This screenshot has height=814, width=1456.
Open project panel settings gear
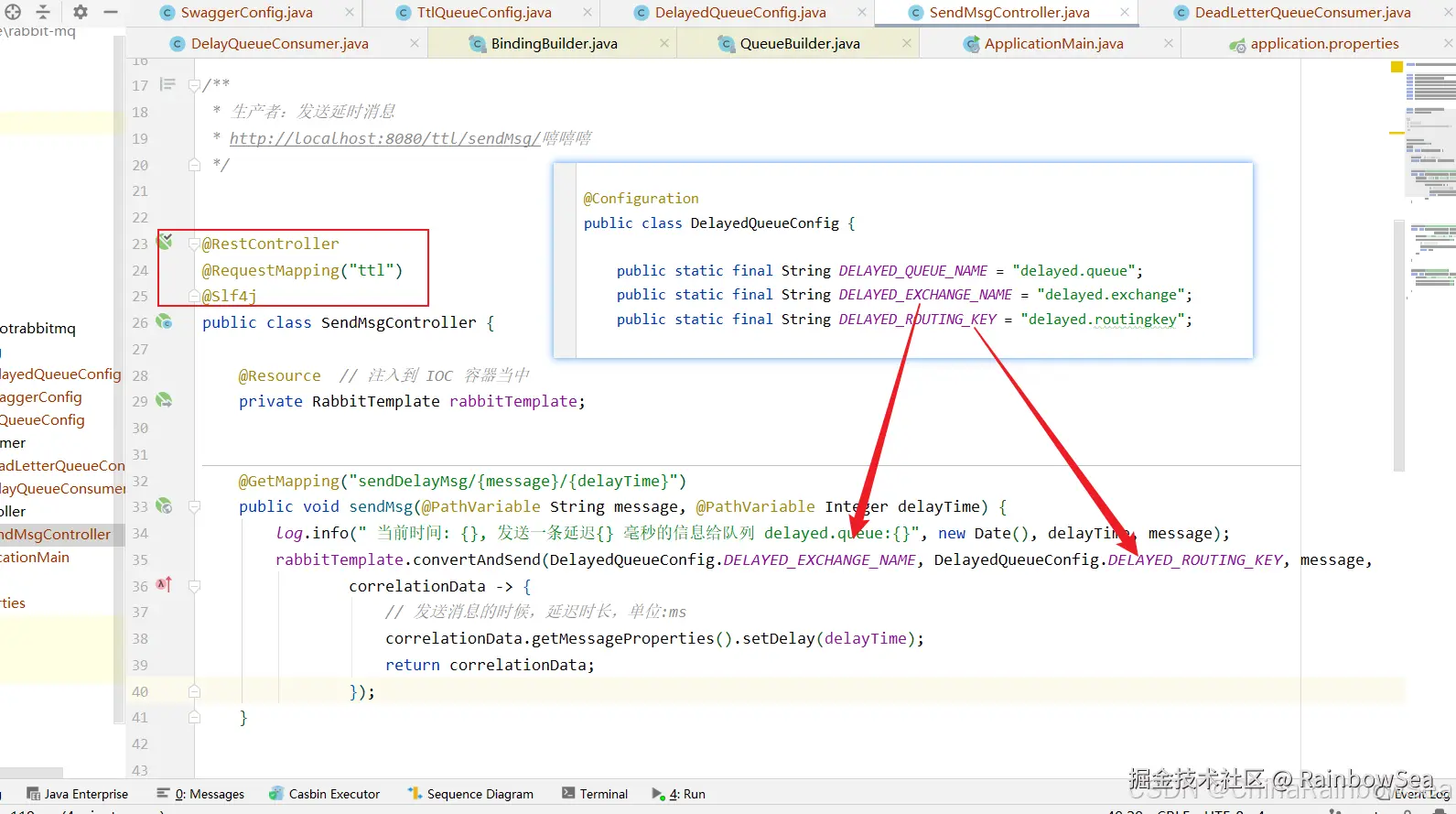(81, 12)
